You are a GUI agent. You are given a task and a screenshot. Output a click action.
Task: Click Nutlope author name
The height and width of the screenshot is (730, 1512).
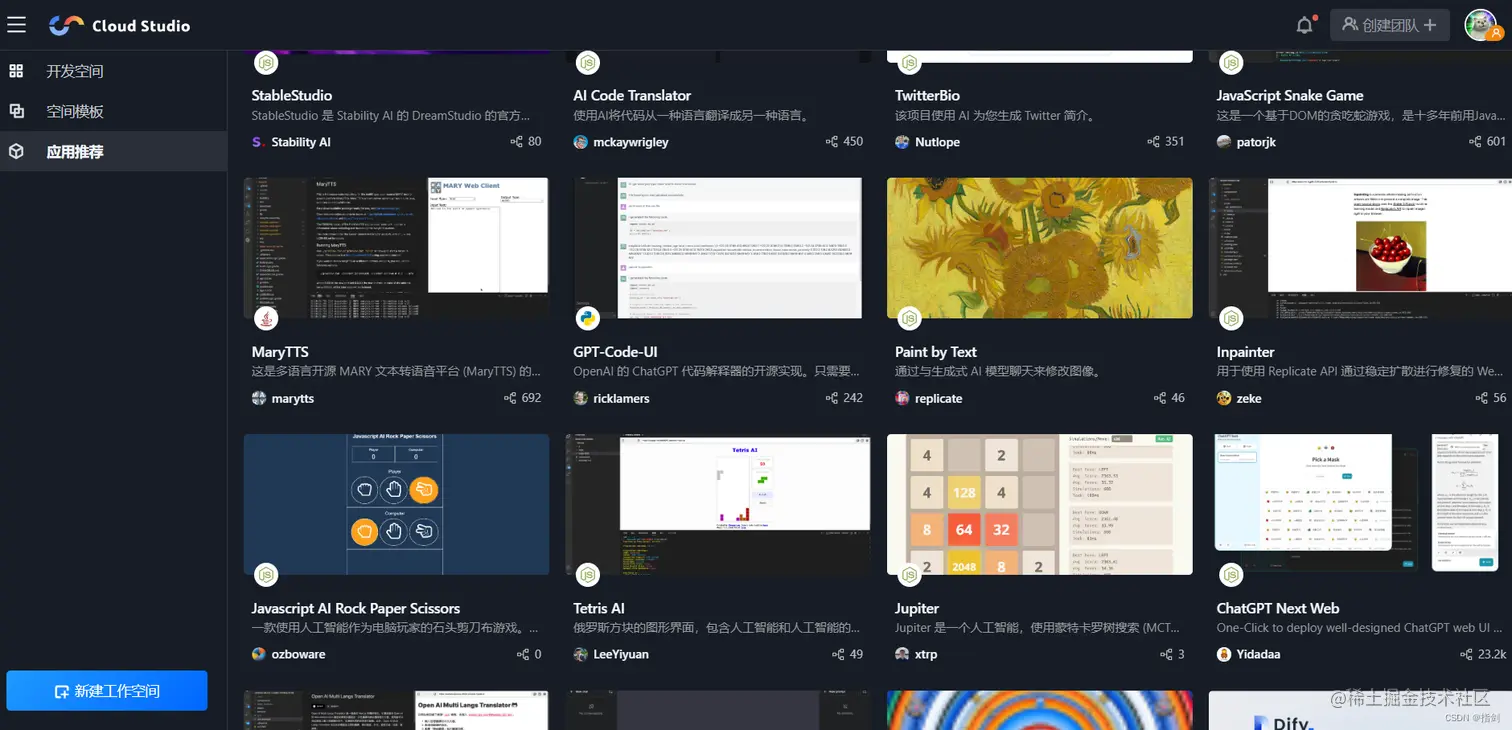click(937, 142)
